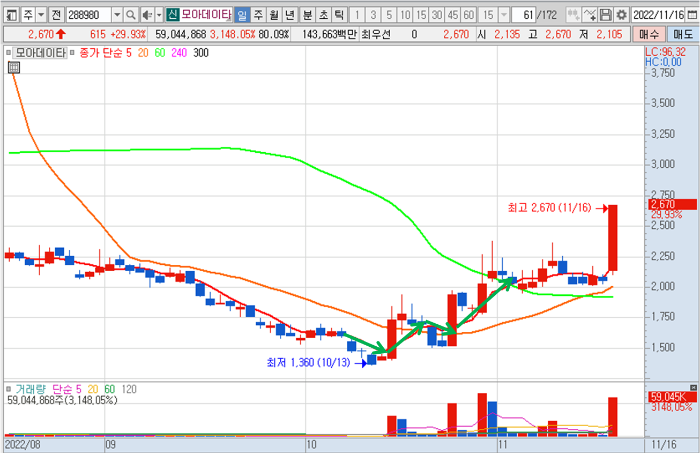Switch to the yearly 년 chart period
This screenshot has height=453, width=700.
(290, 15)
